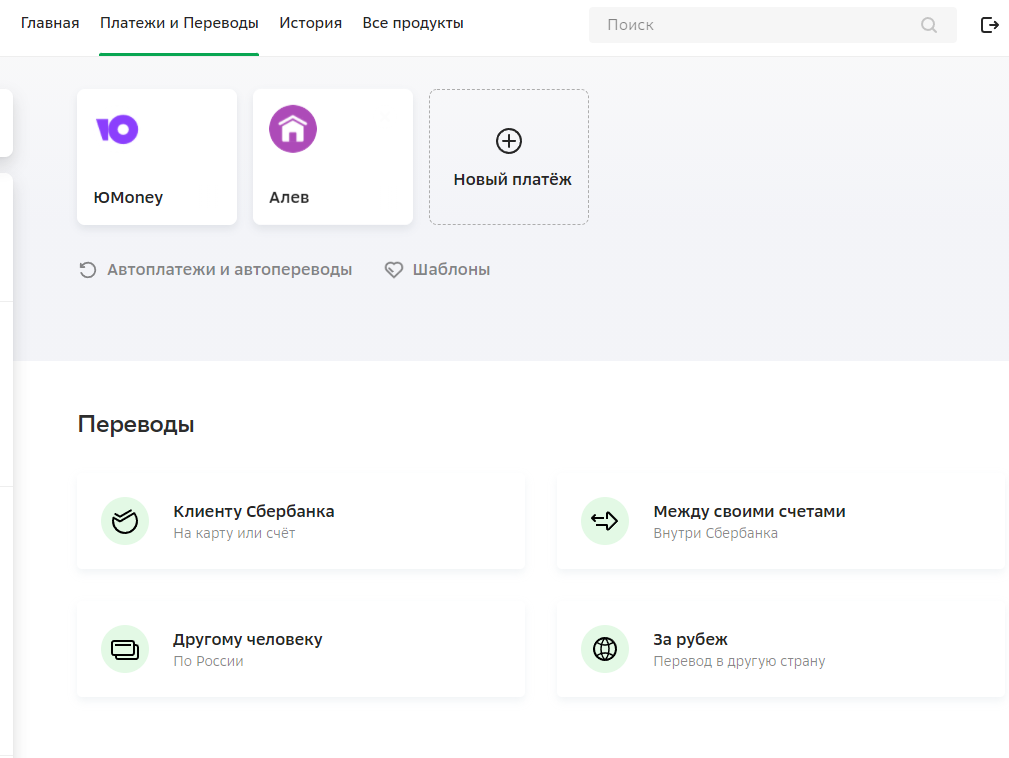Click 'Внутри Сбербанка' subtitle
The width and height of the screenshot is (1009, 758).
tap(716, 533)
